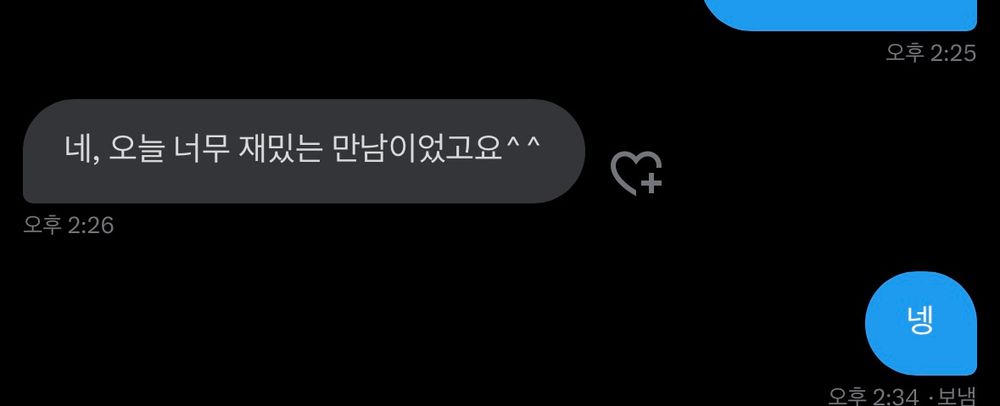Click the 오후 2:26 timestamp under the gray bubble
Image resolution: width=1000 pixels, height=406 pixels.
(x=68, y=225)
